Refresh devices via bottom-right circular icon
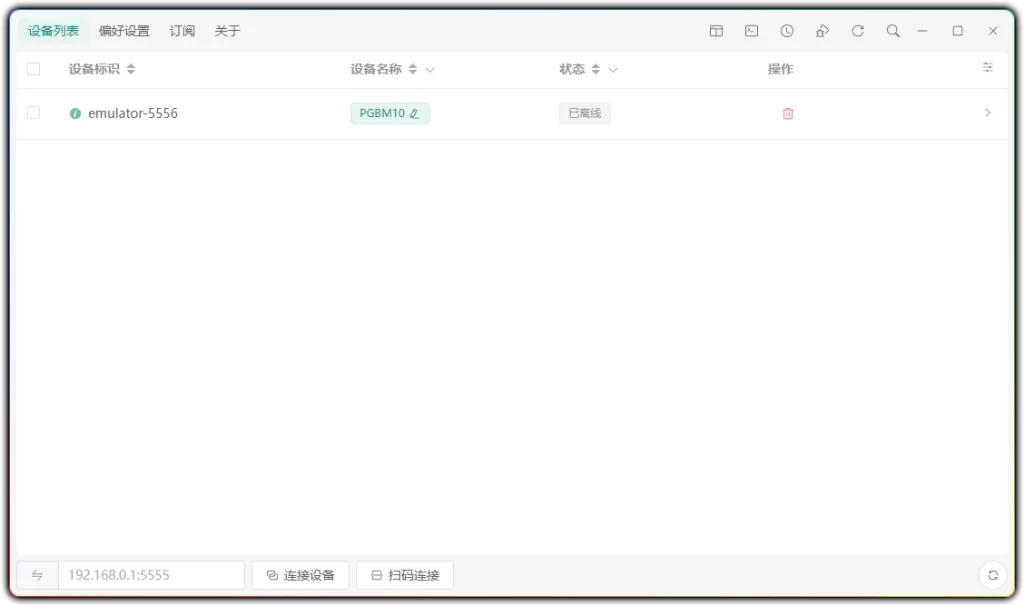The width and height of the screenshot is (1024, 606). (x=993, y=575)
